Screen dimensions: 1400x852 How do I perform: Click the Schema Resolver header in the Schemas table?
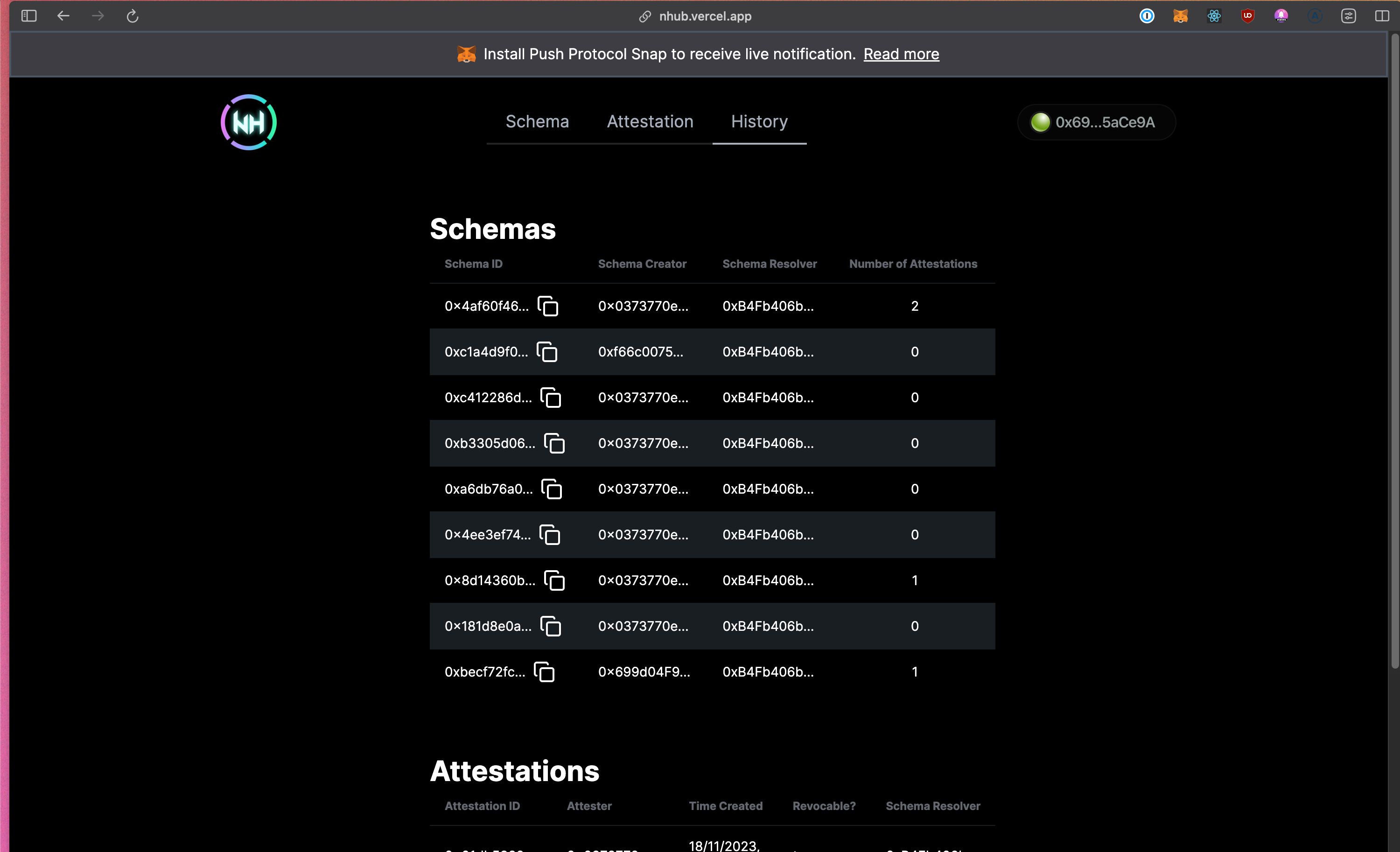pos(770,264)
